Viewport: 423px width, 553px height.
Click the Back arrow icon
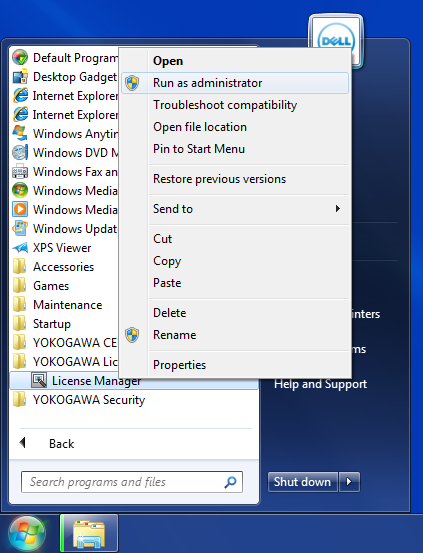coord(23,443)
